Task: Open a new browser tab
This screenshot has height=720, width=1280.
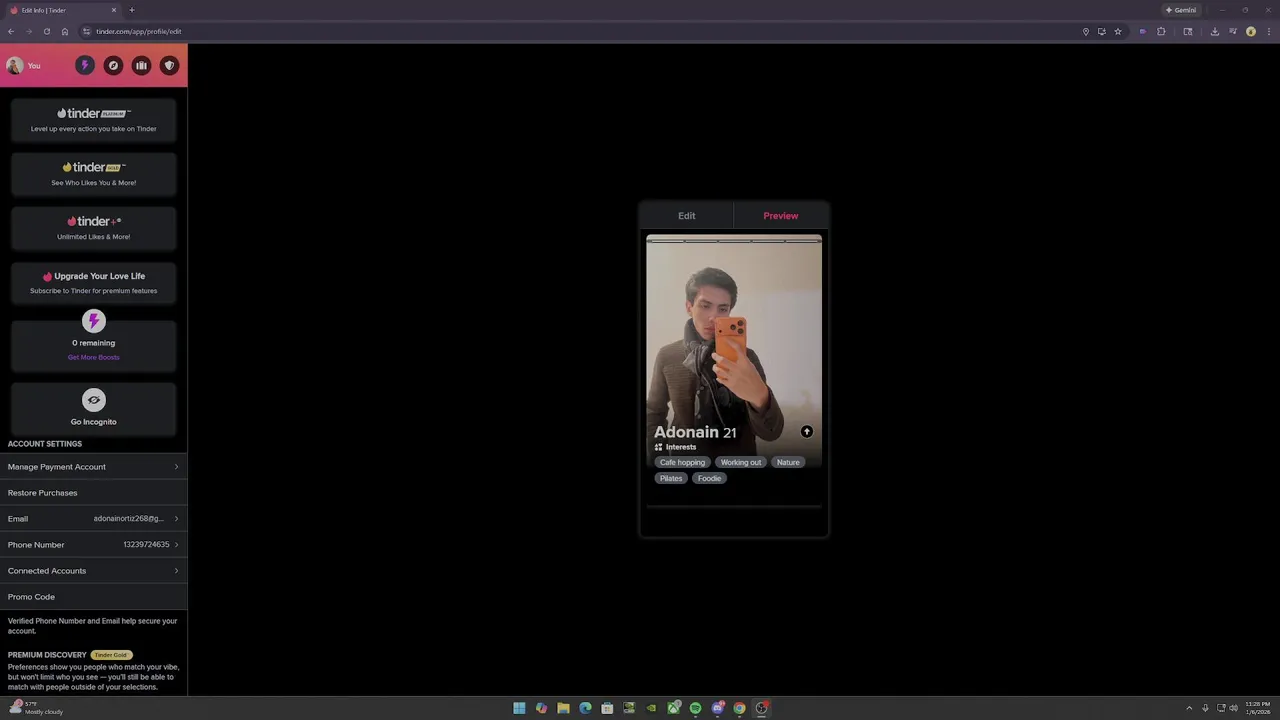Action: pos(131,10)
